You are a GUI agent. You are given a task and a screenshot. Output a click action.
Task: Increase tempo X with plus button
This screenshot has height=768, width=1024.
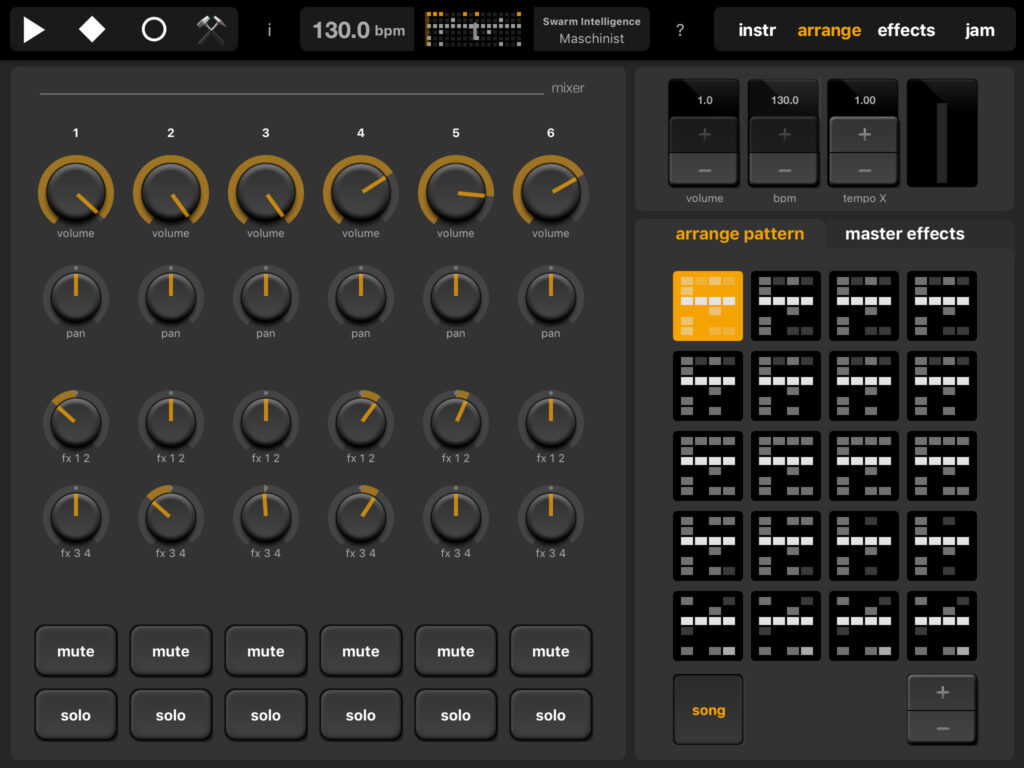864,134
